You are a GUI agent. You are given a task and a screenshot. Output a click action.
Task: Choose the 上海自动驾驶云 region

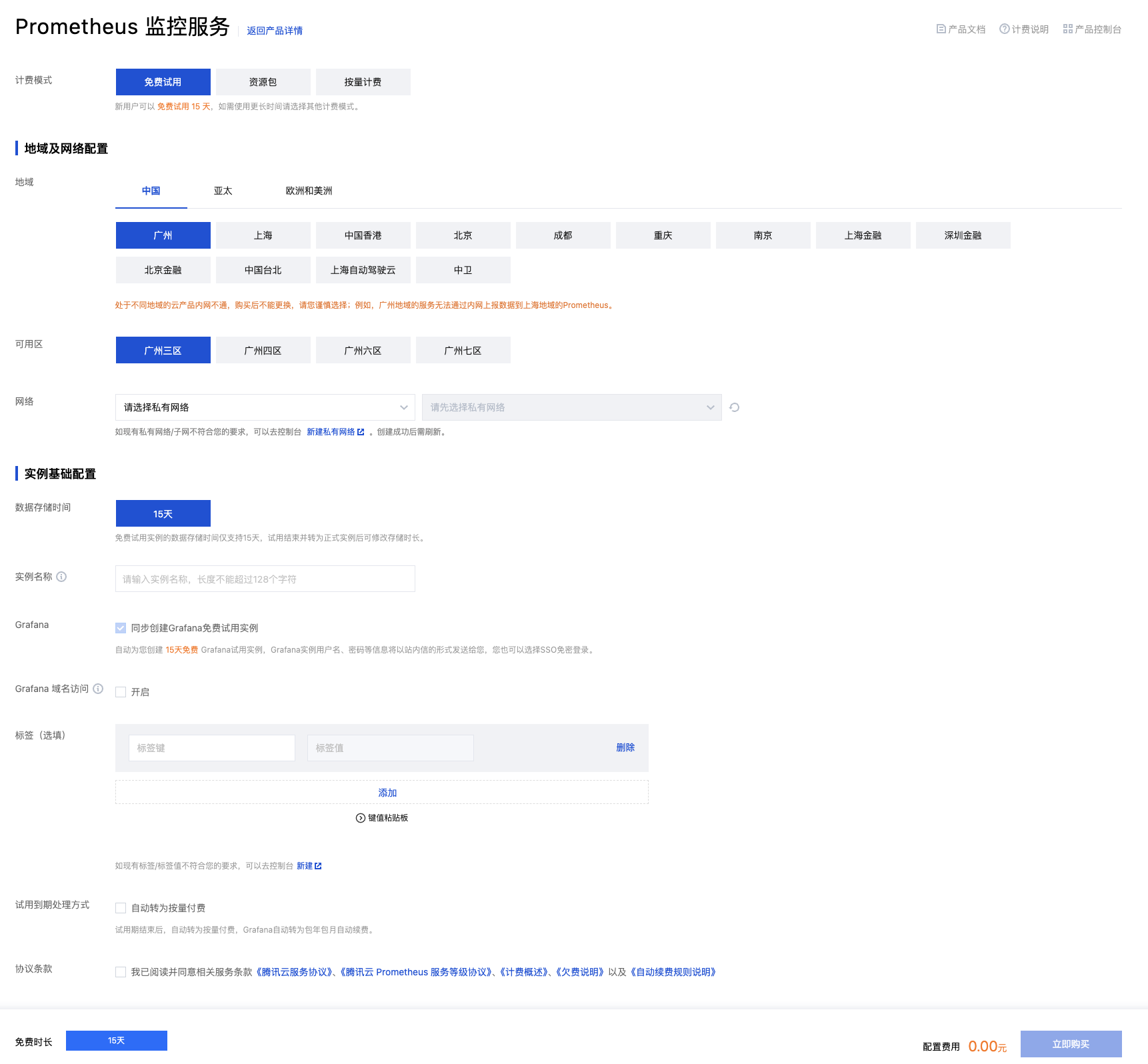tap(363, 270)
